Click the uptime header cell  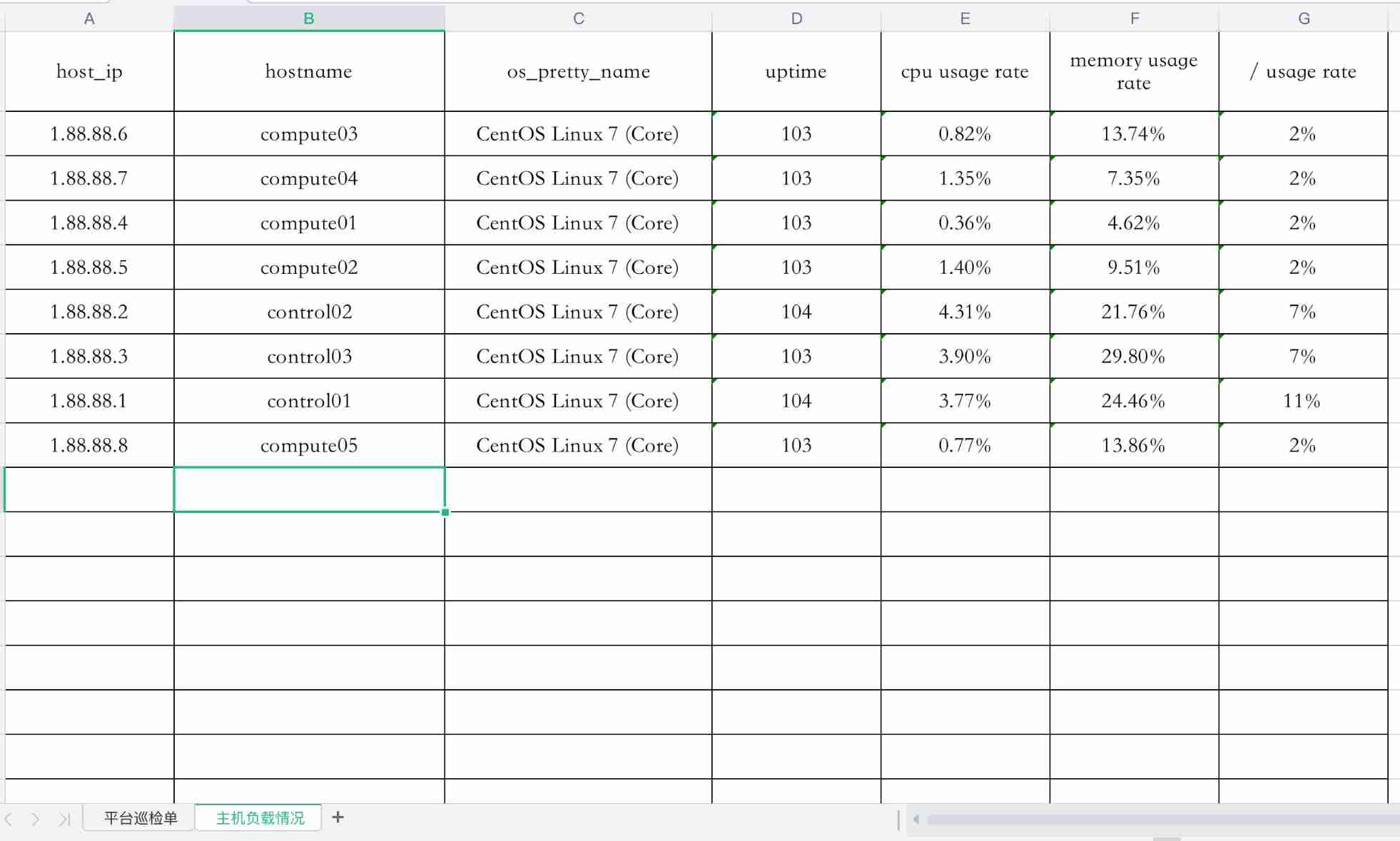pyautogui.click(x=796, y=71)
